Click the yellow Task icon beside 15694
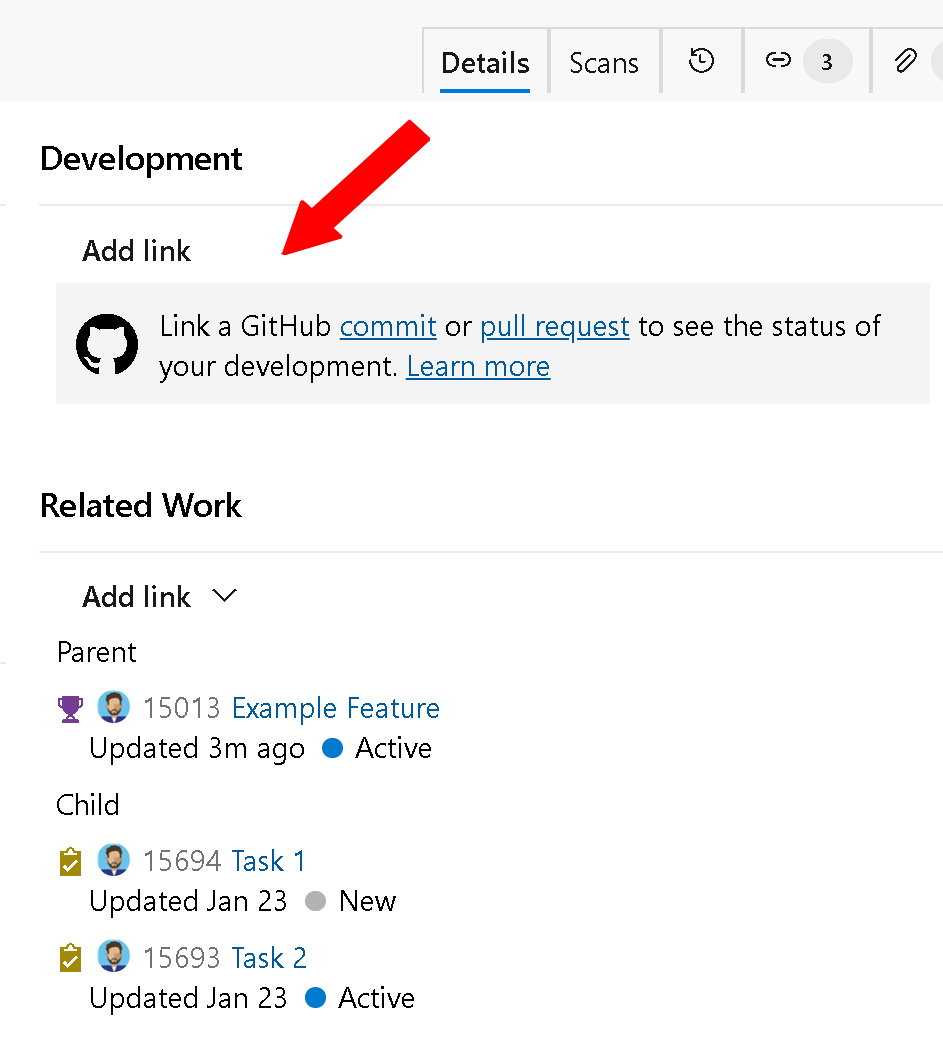The height and width of the screenshot is (1060, 943). 70,860
